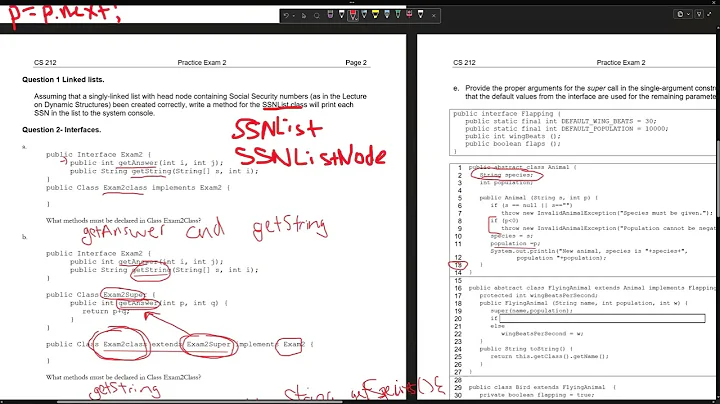Viewport: 720px width, 404px height.
Task: Click the 'DEFAULT_POPULATION = 10000' code line
Action: tap(567, 129)
